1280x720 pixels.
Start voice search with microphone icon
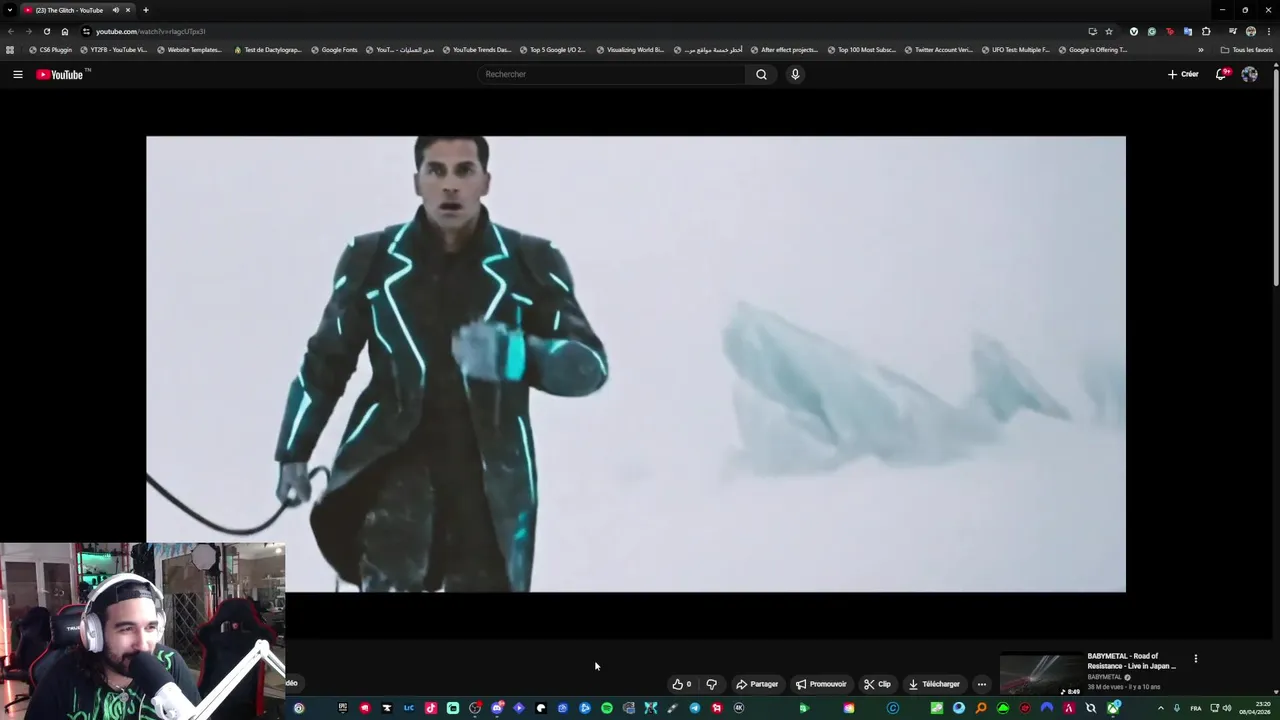[795, 74]
